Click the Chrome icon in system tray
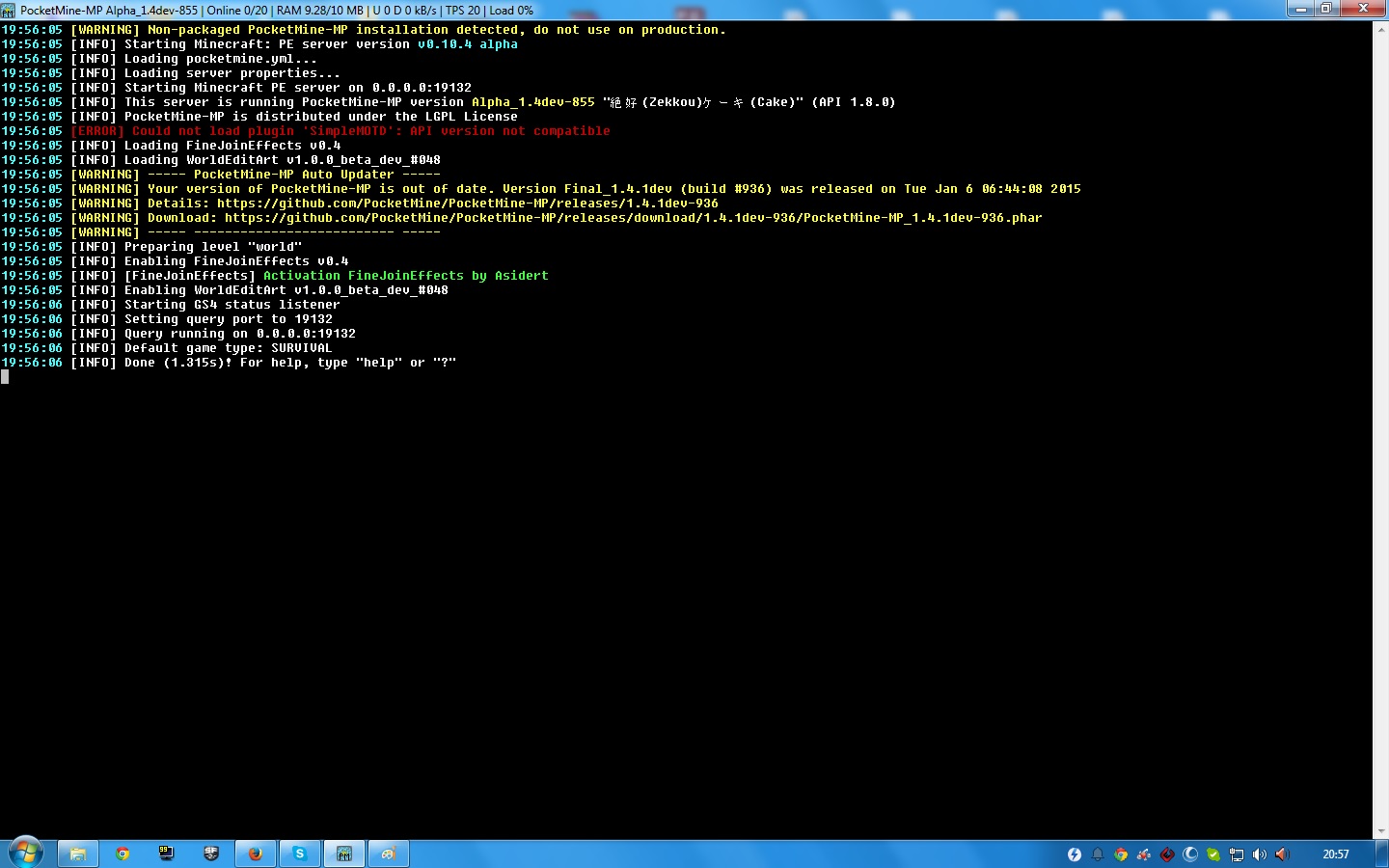 [x=1121, y=854]
